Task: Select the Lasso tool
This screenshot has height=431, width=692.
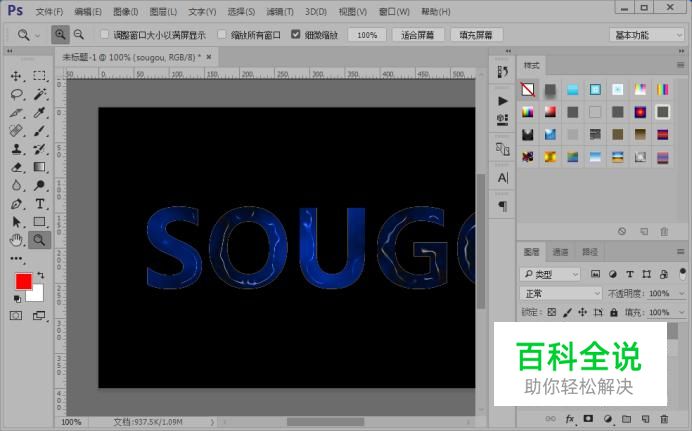Action: click(x=16, y=94)
